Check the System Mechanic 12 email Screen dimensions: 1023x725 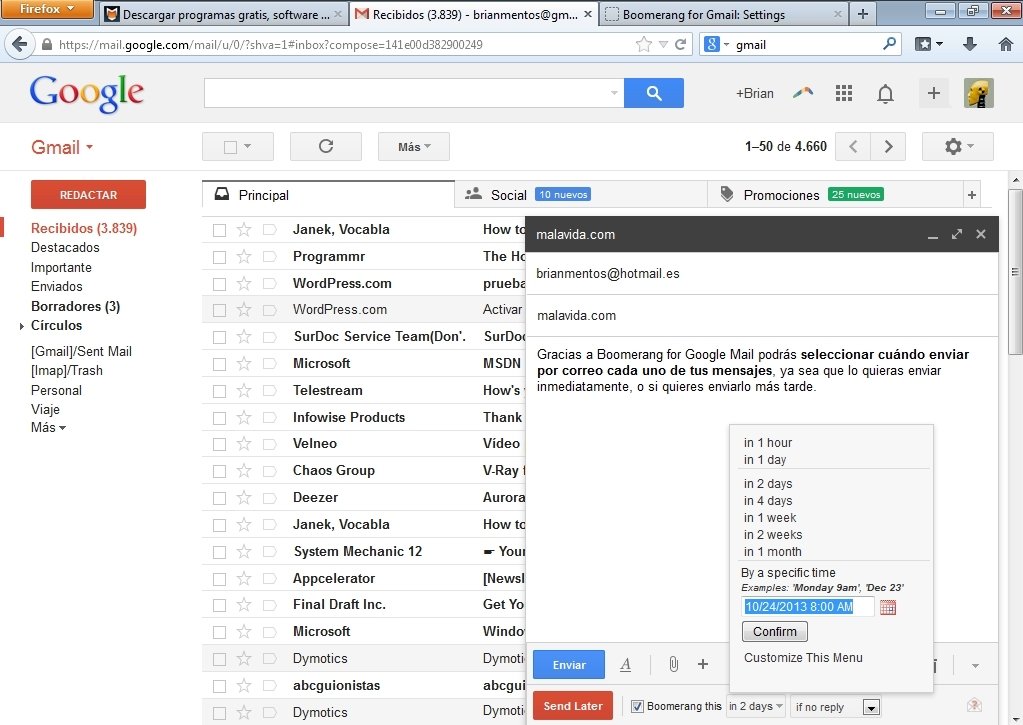pos(219,552)
